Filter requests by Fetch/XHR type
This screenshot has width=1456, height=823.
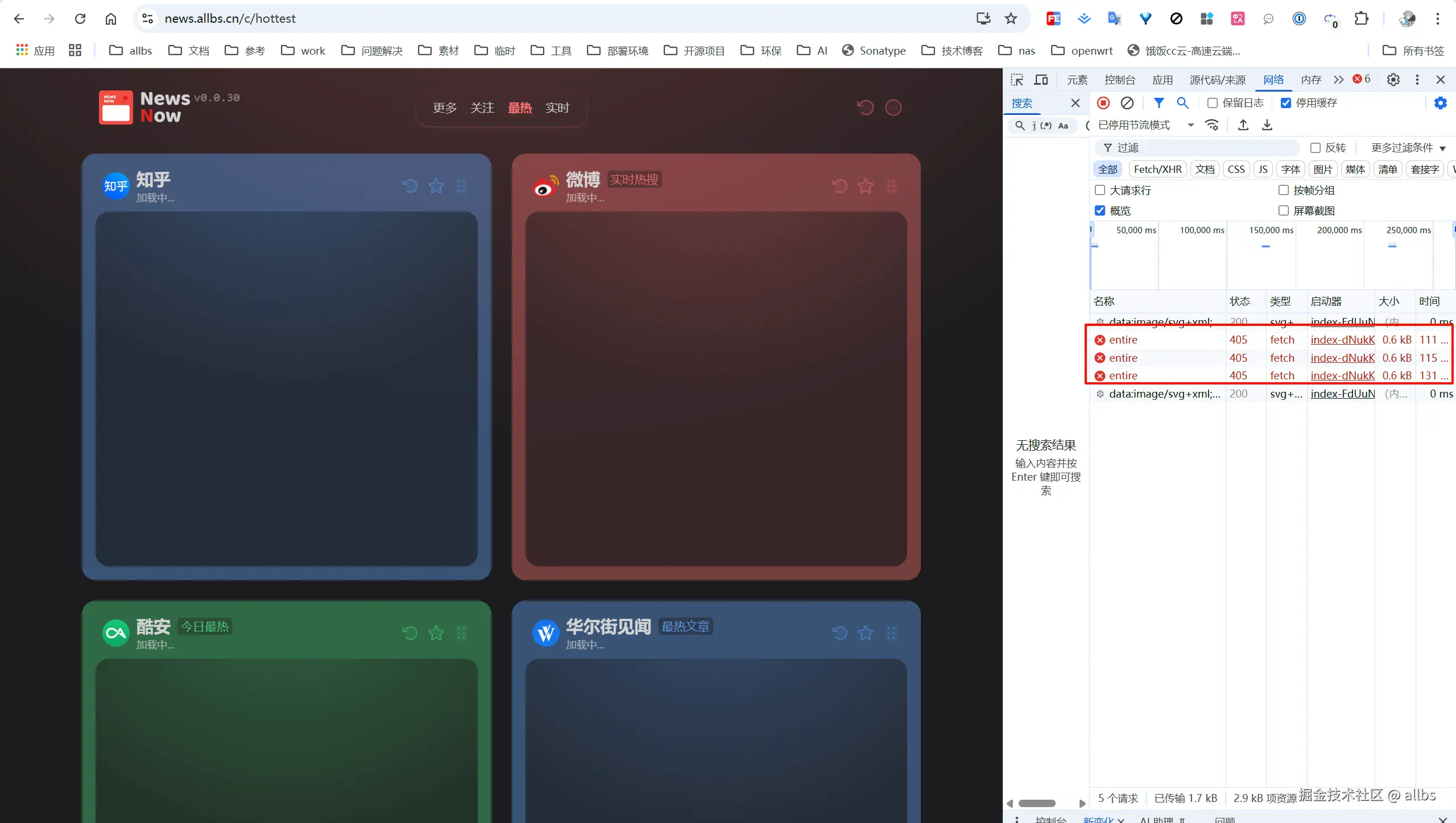(1157, 169)
